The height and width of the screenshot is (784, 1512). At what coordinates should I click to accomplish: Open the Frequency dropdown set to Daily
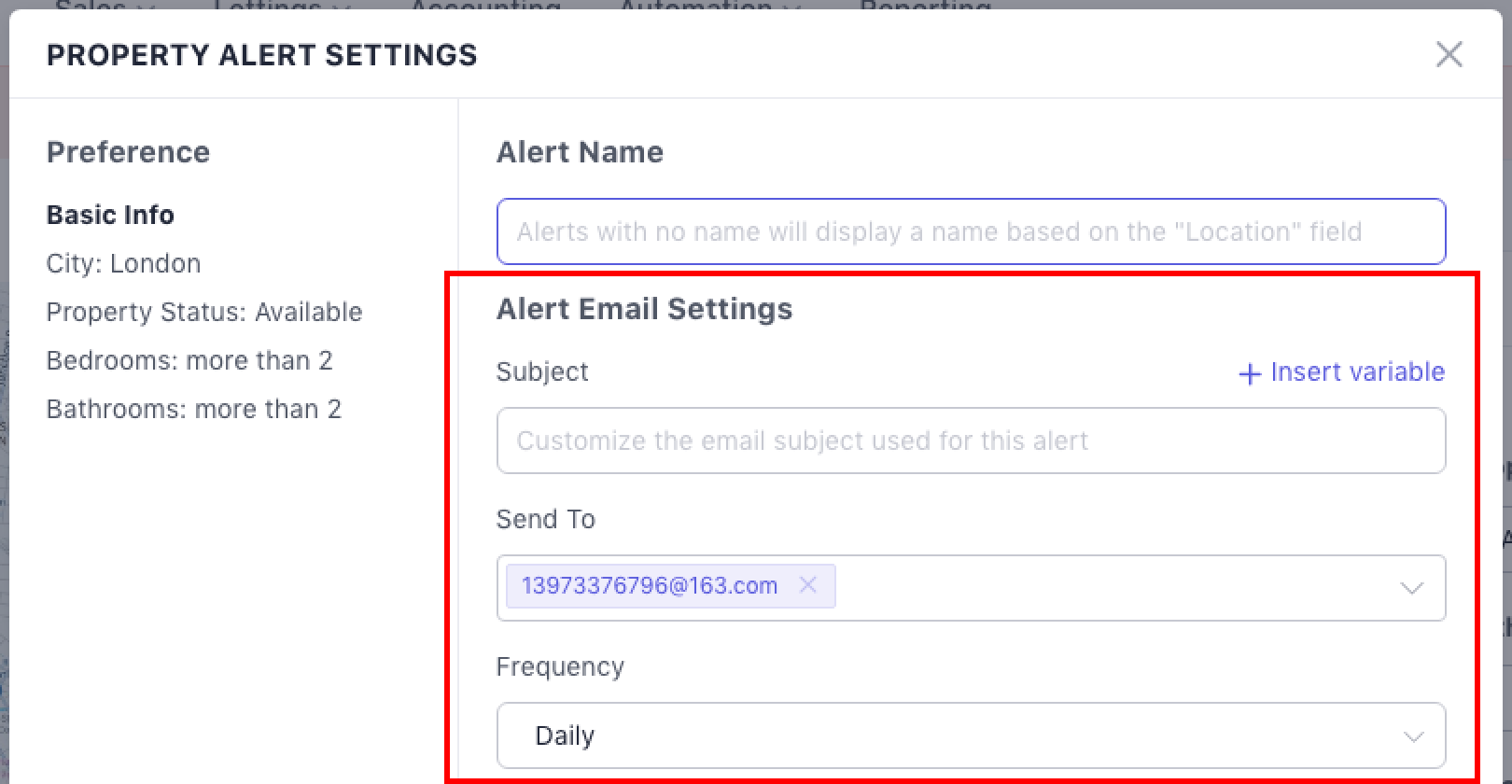[971, 735]
